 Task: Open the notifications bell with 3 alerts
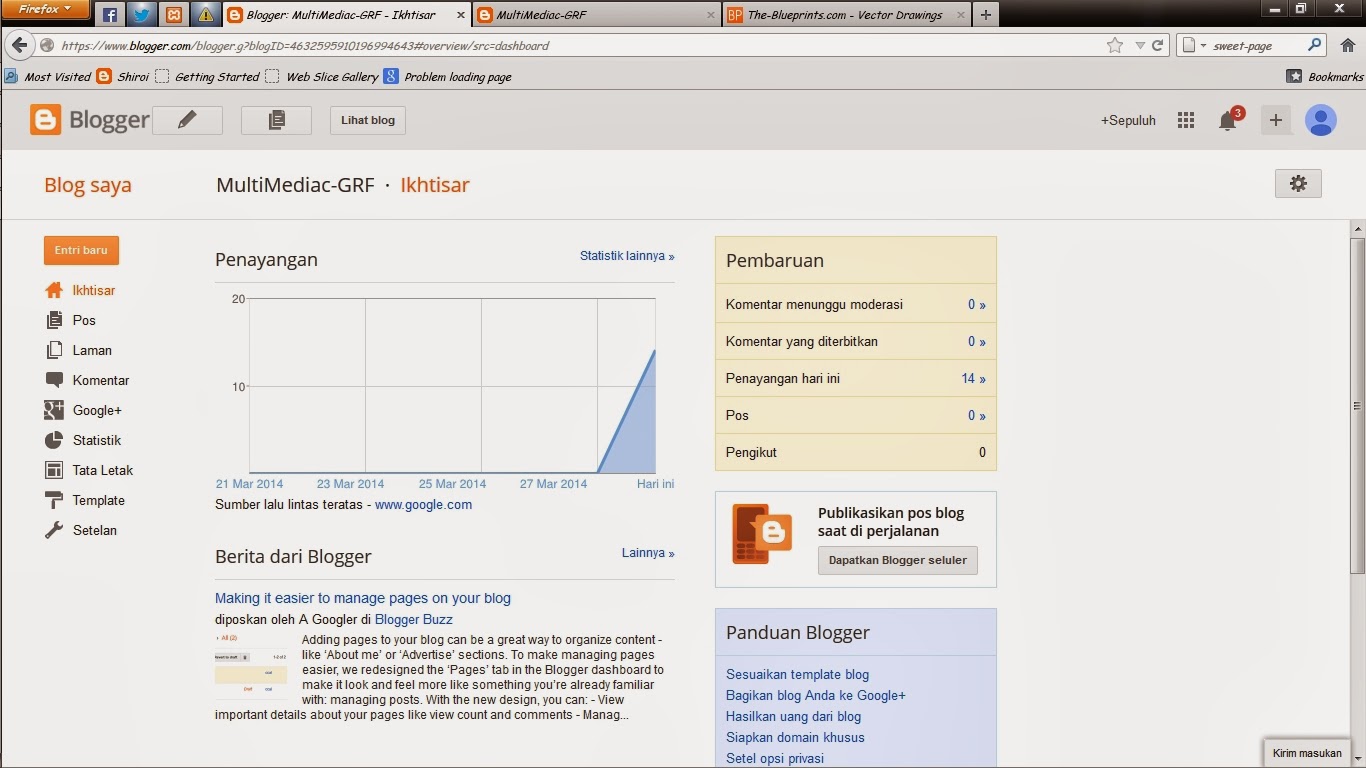(1228, 120)
